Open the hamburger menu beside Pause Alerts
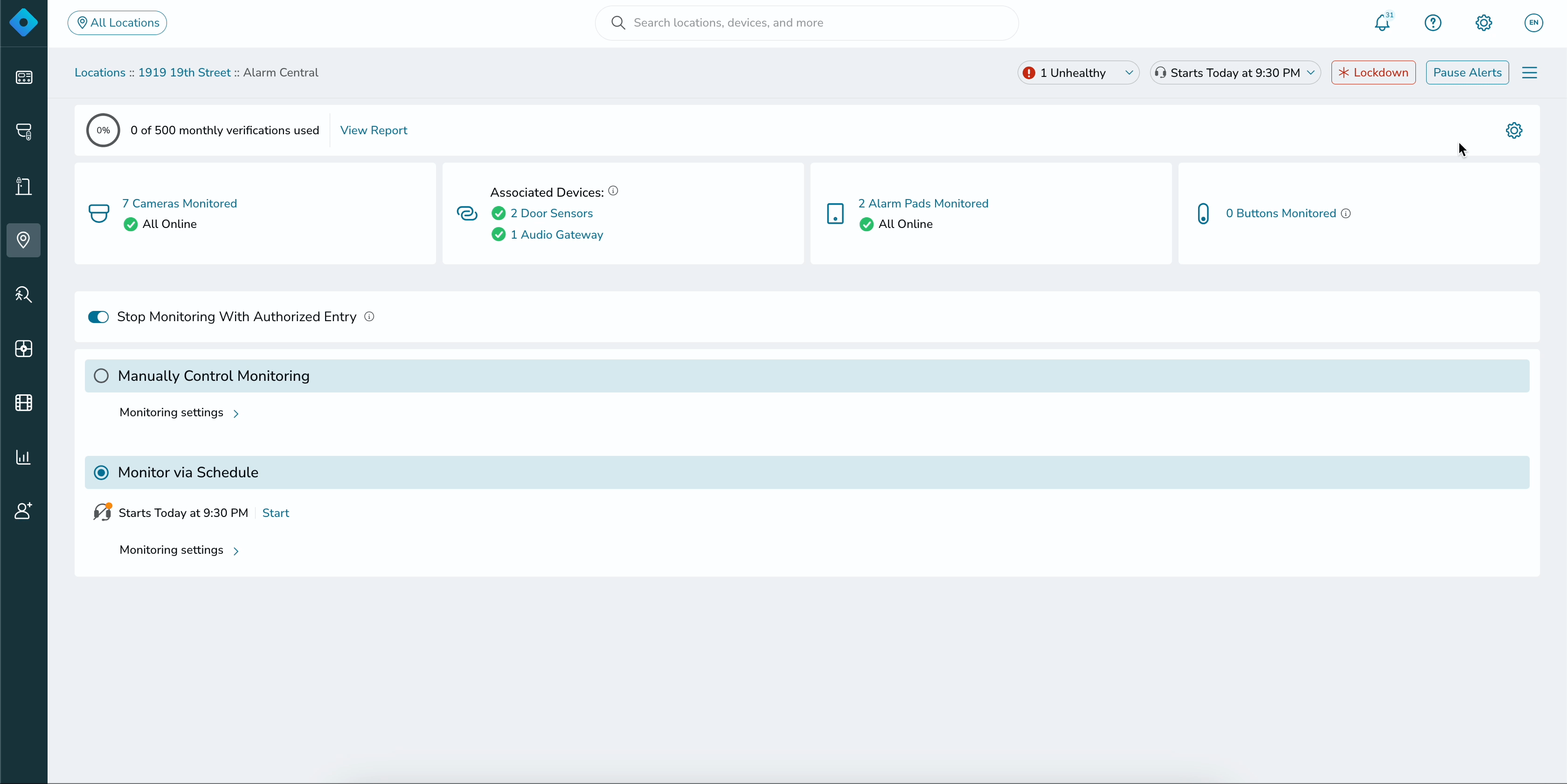Screen dimensions: 1567x784 [1529, 73]
